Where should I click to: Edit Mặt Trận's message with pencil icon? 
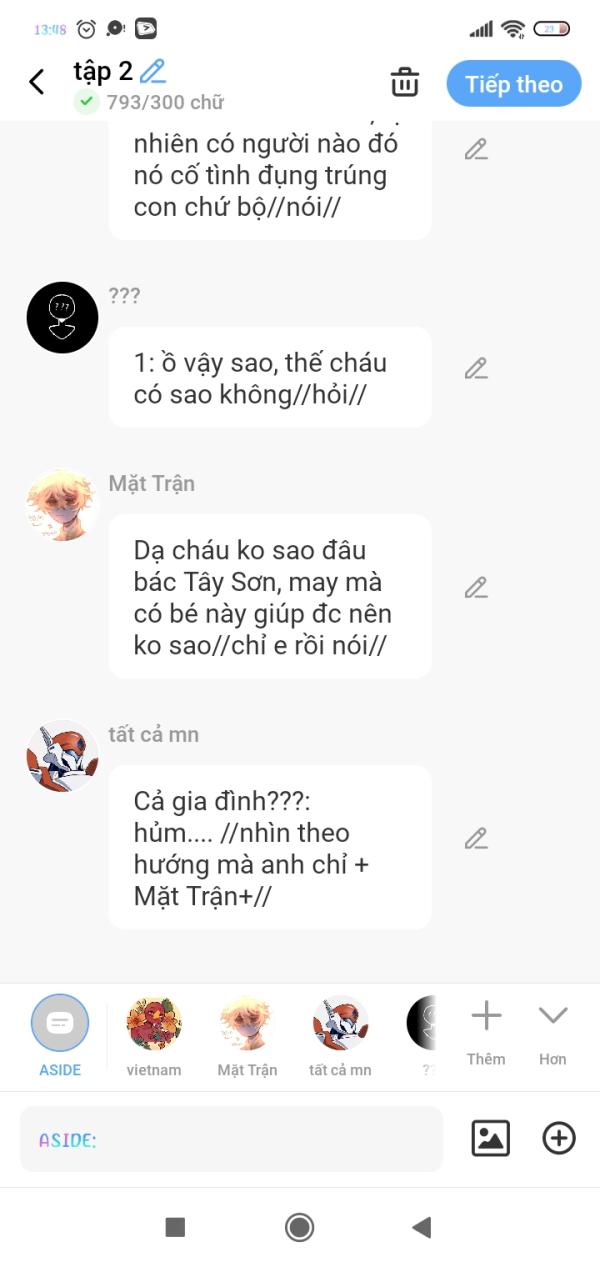[476, 587]
